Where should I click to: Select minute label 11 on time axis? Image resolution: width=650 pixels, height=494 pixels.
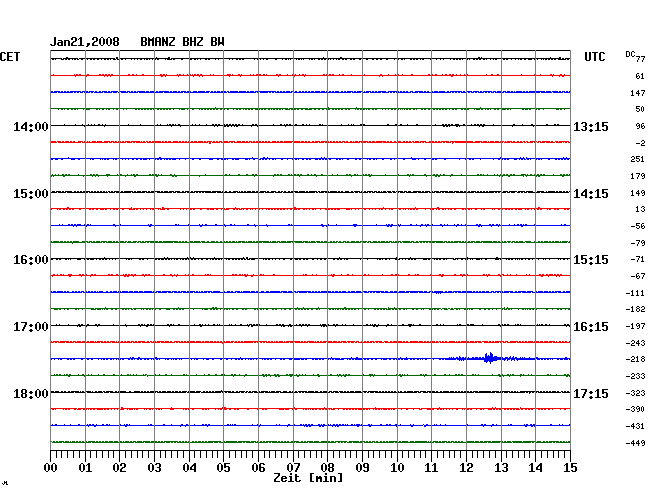pyautogui.click(x=432, y=468)
